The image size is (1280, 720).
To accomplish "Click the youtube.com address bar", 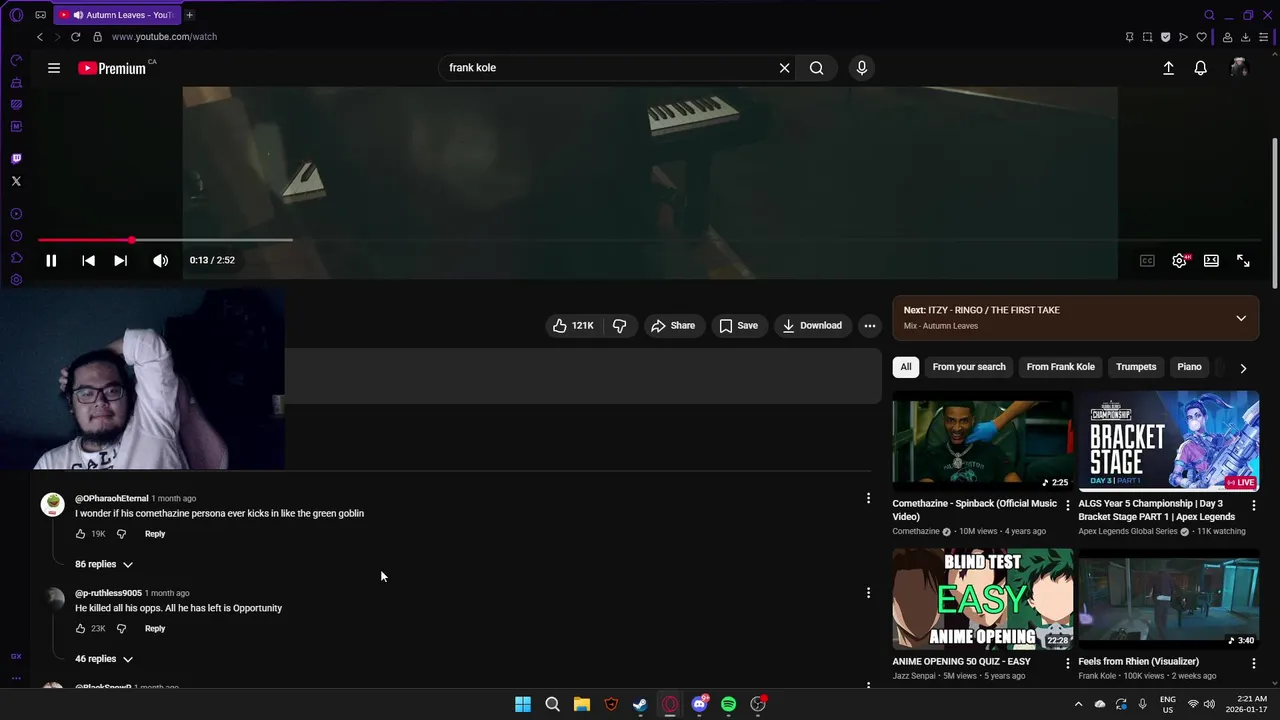I will (x=164, y=37).
